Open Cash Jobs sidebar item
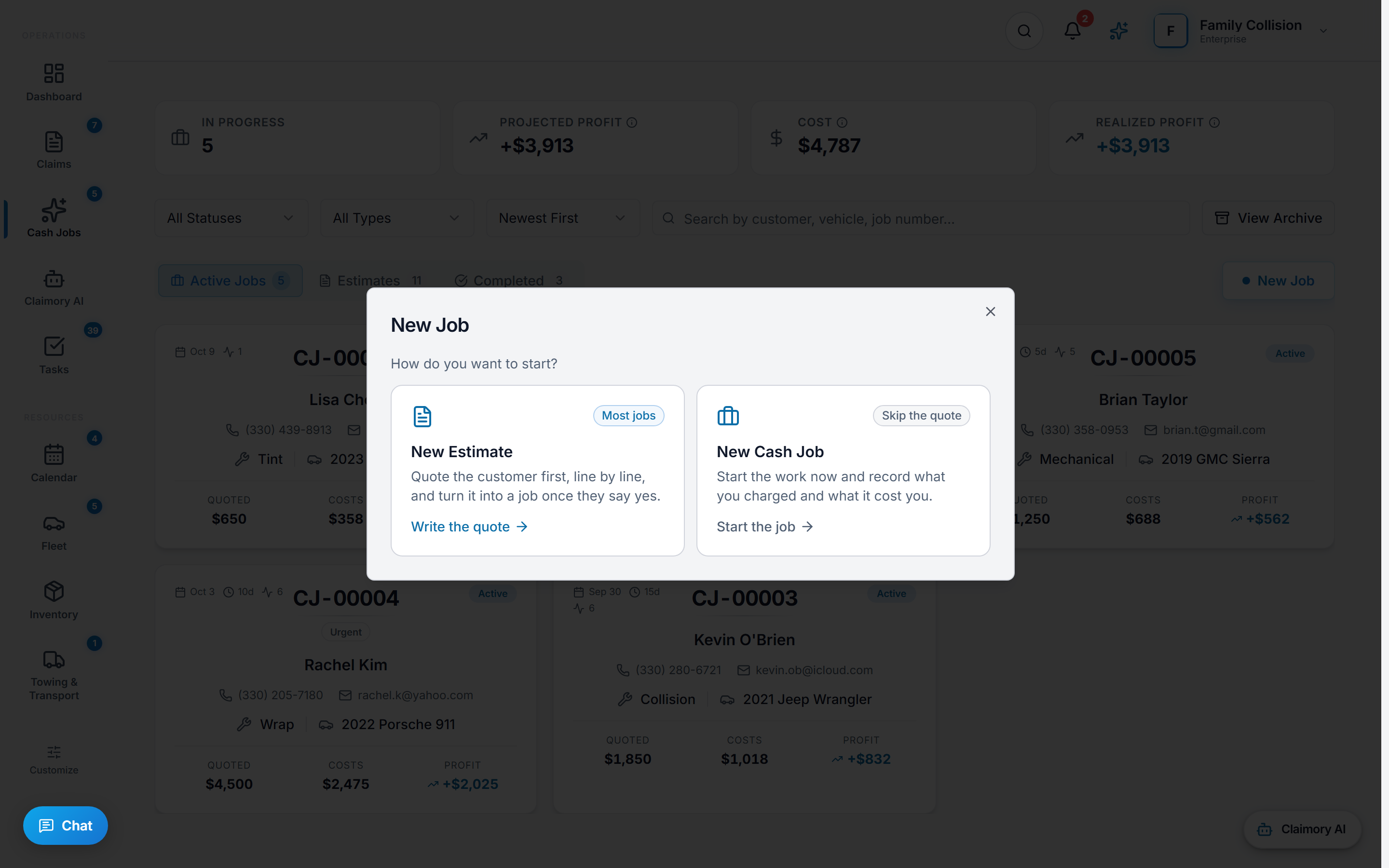The width and height of the screenshot is (1389, 868). [x=54, y=218]
